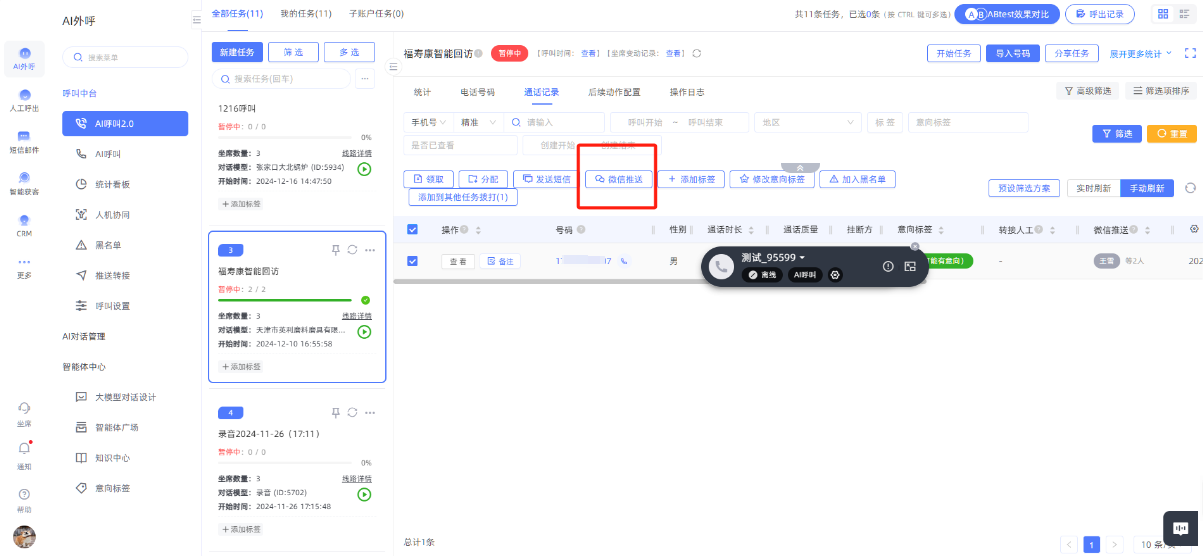Click the 微信推送 button
The width and height of the screenshot is (1203, 556).
(x=618, y=179)
